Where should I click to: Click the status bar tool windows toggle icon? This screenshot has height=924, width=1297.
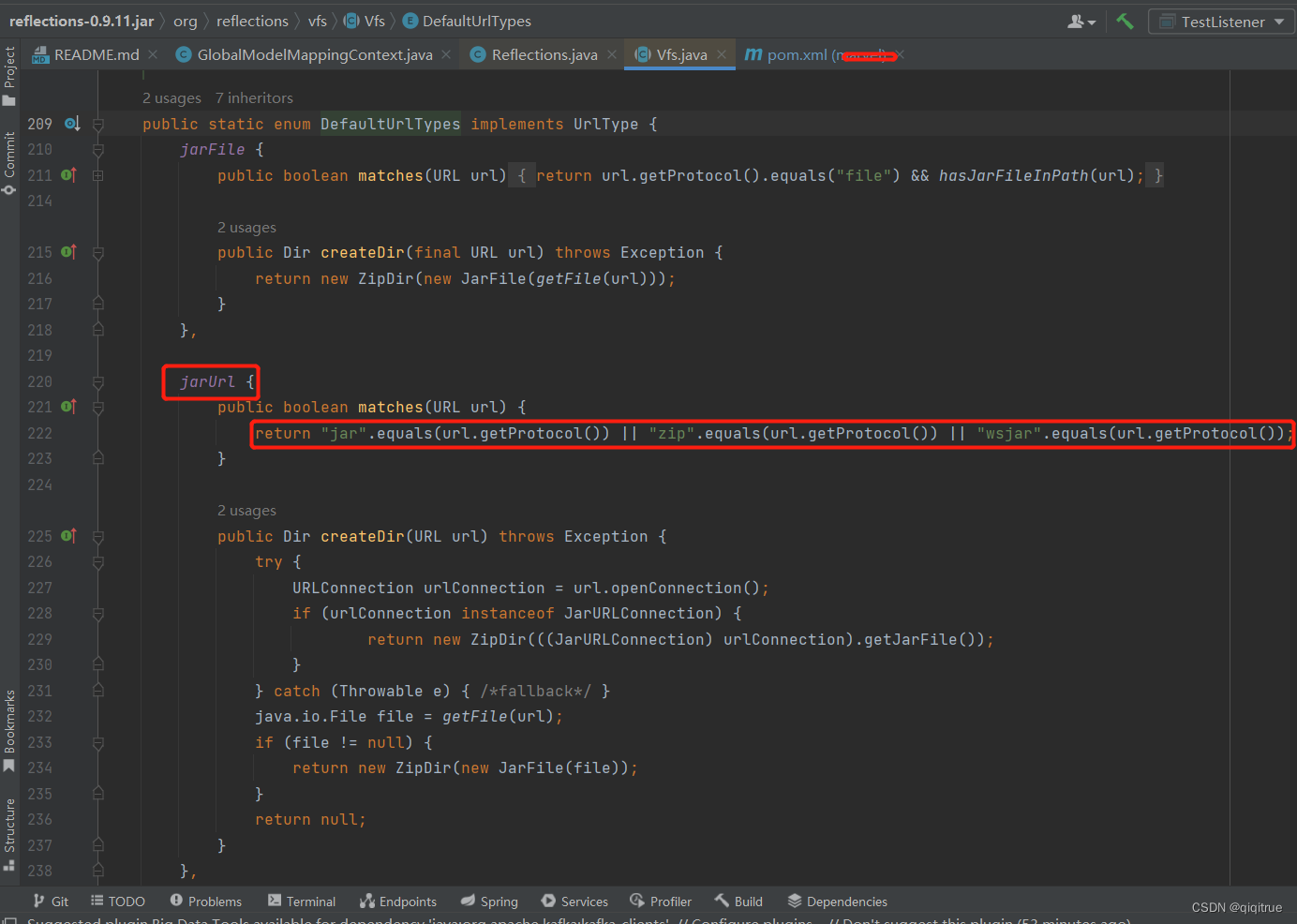[9, 919]
